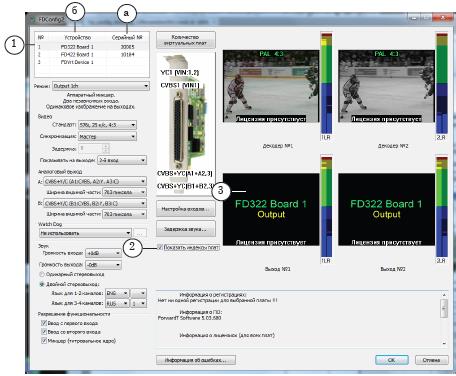Click the FDConfig2 title bar app icon
The height and width of the screenshot is (376, 456).
point(33,19)
